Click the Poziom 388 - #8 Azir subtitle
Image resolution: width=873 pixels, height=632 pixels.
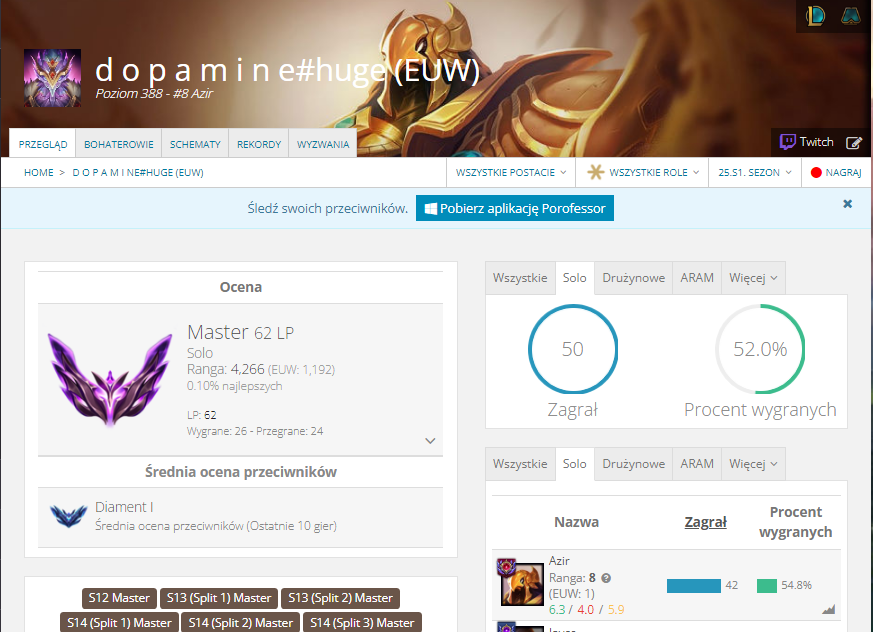pos(154,94)
